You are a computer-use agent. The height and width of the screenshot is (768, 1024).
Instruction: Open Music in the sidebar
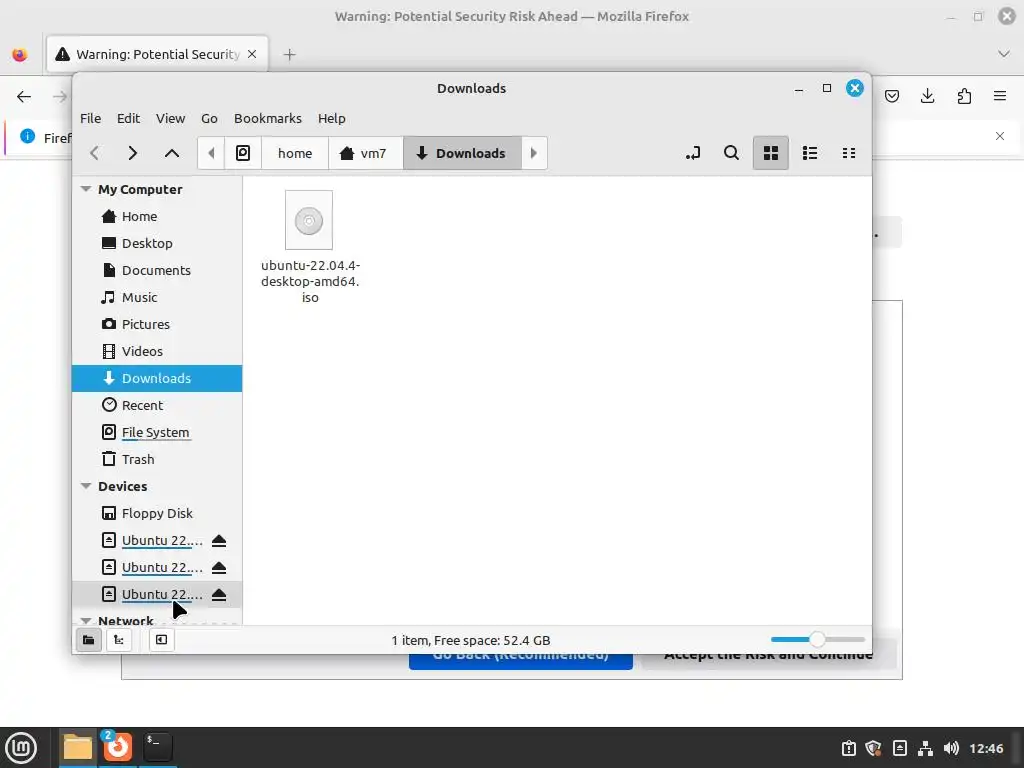pyautogui.click(x=157, y=297)
